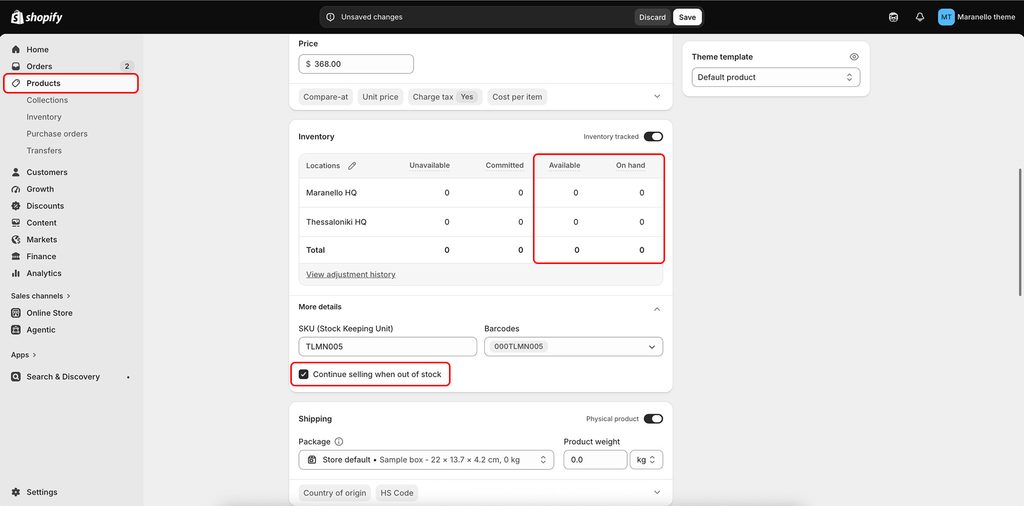Open the Barcodes dropdown
The width and height of the screenshot is (1024, 506).
click(573, 347)
